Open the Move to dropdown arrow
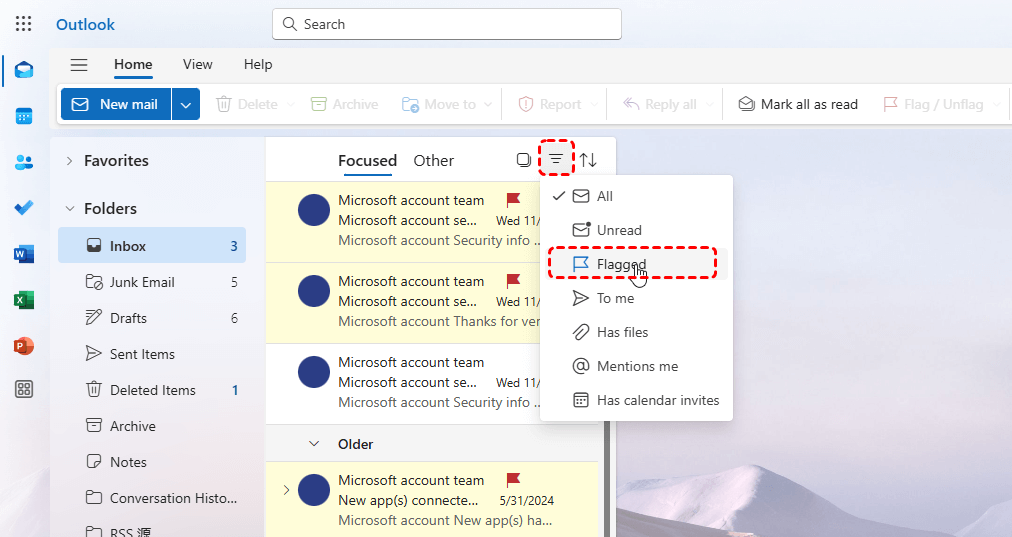This screenshot has height=537, width=1012. (x=488, y=105)
